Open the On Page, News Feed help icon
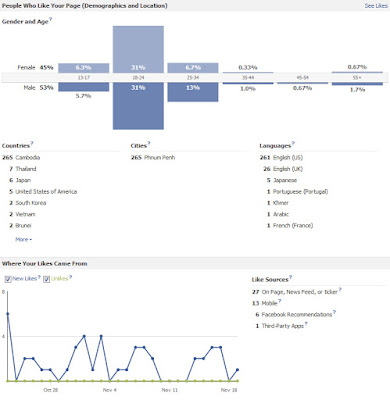Image resolution: width=390 pixels, height=400 pixels. [340, 290]
